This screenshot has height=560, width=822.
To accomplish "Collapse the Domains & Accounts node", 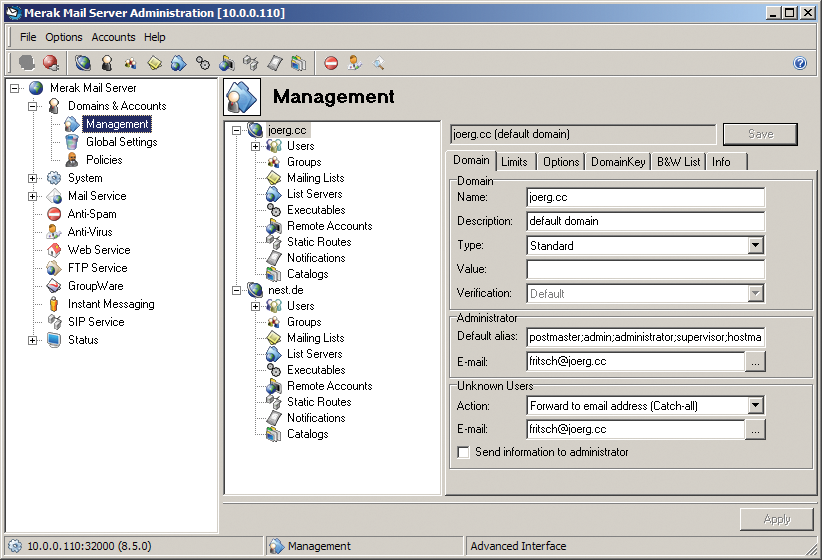I will 33,106.
